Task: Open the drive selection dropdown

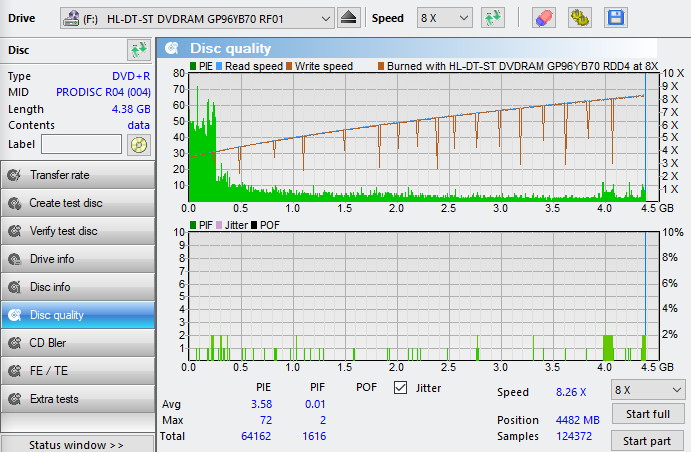Action: 198,18
